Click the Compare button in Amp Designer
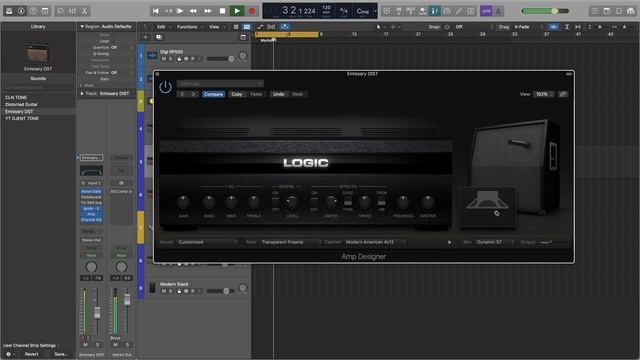The height and width of the screenshot is (360, 640). [x=213, y=94]
